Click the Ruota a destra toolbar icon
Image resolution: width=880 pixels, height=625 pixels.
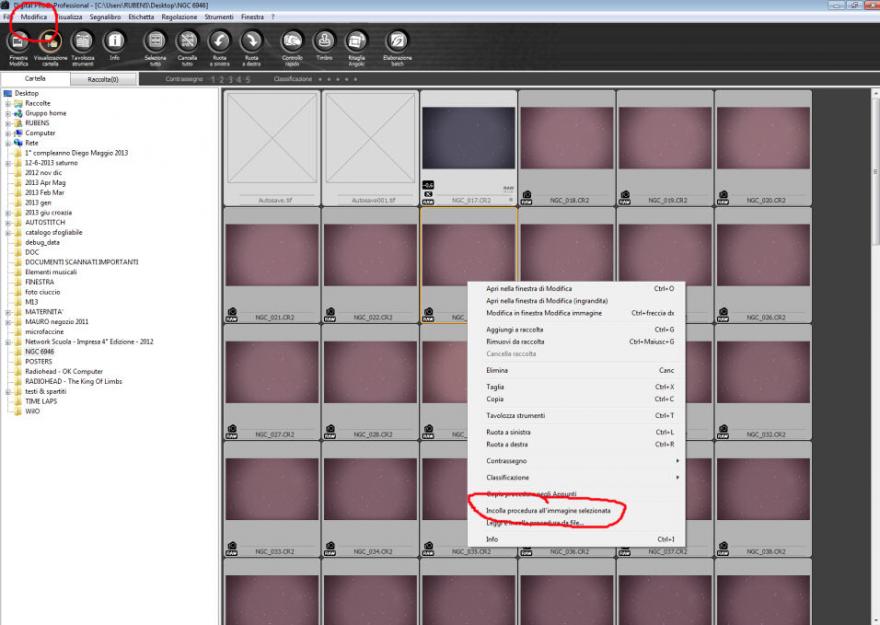[x=252, y=42]
